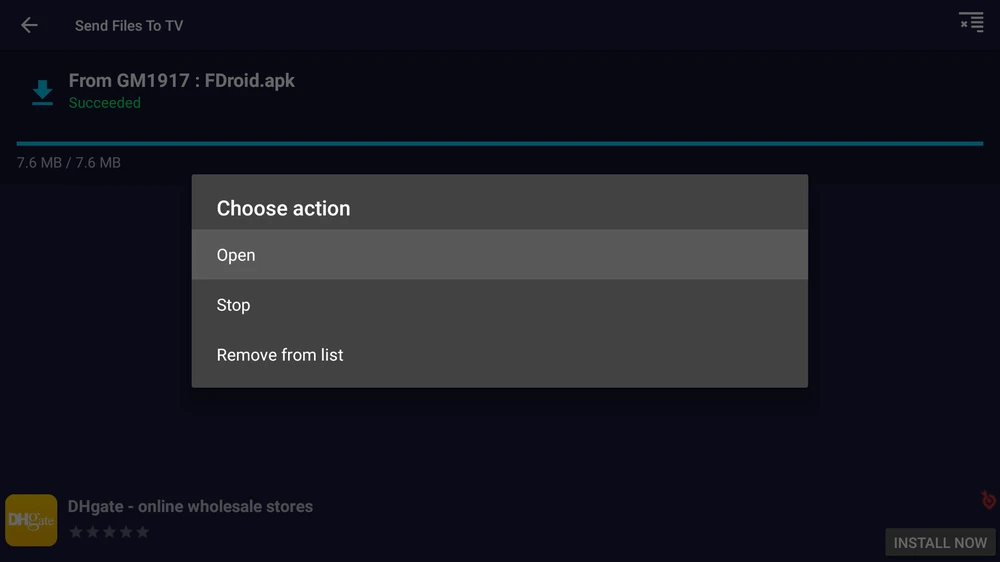This screenshot has height=562, width=1000.
Task: Open DHgate online wholesale stores ad title
Action: (x=190, y=506)
